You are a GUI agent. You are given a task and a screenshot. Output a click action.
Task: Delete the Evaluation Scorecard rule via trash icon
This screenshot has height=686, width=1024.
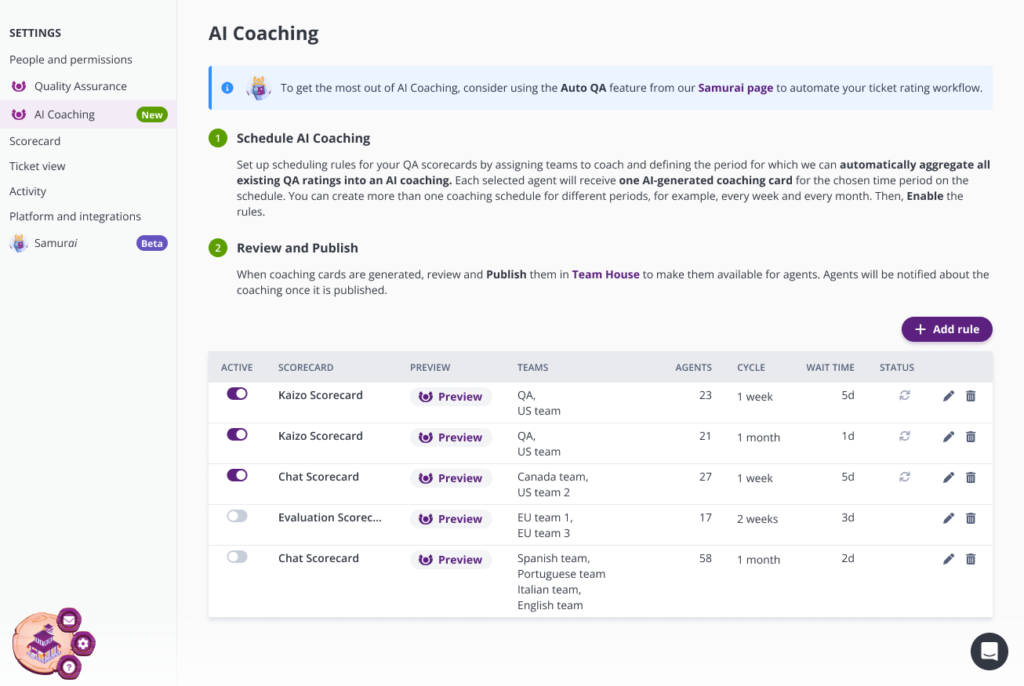point(970,518)
